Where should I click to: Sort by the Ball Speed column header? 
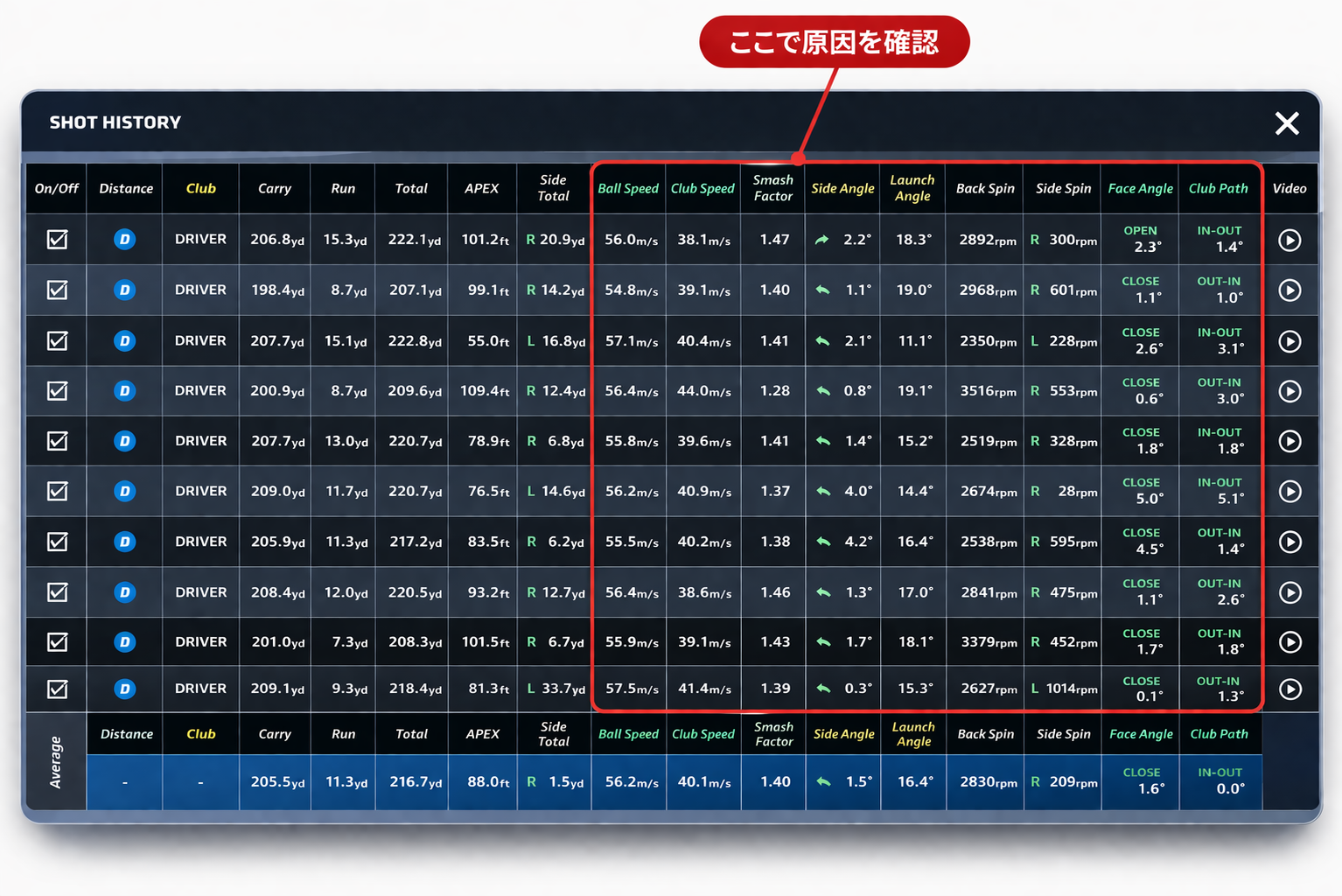(628, 188)
